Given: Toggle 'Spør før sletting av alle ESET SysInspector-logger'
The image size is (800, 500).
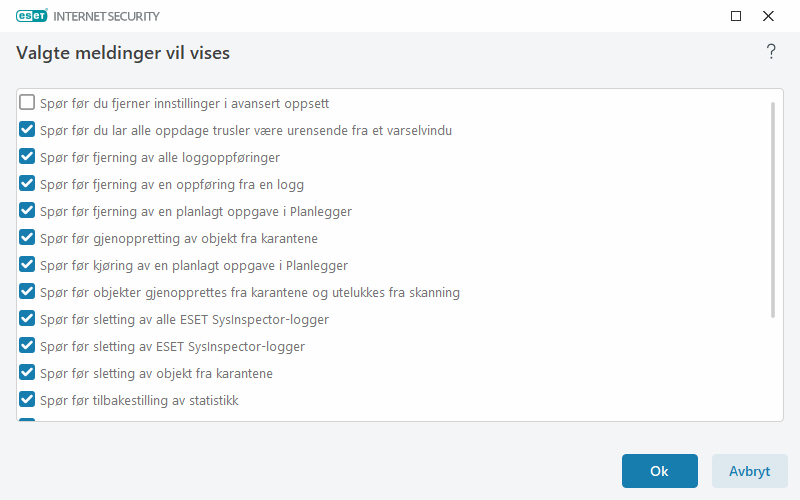Looking at the screenshot, I should (x=28, y=319).
